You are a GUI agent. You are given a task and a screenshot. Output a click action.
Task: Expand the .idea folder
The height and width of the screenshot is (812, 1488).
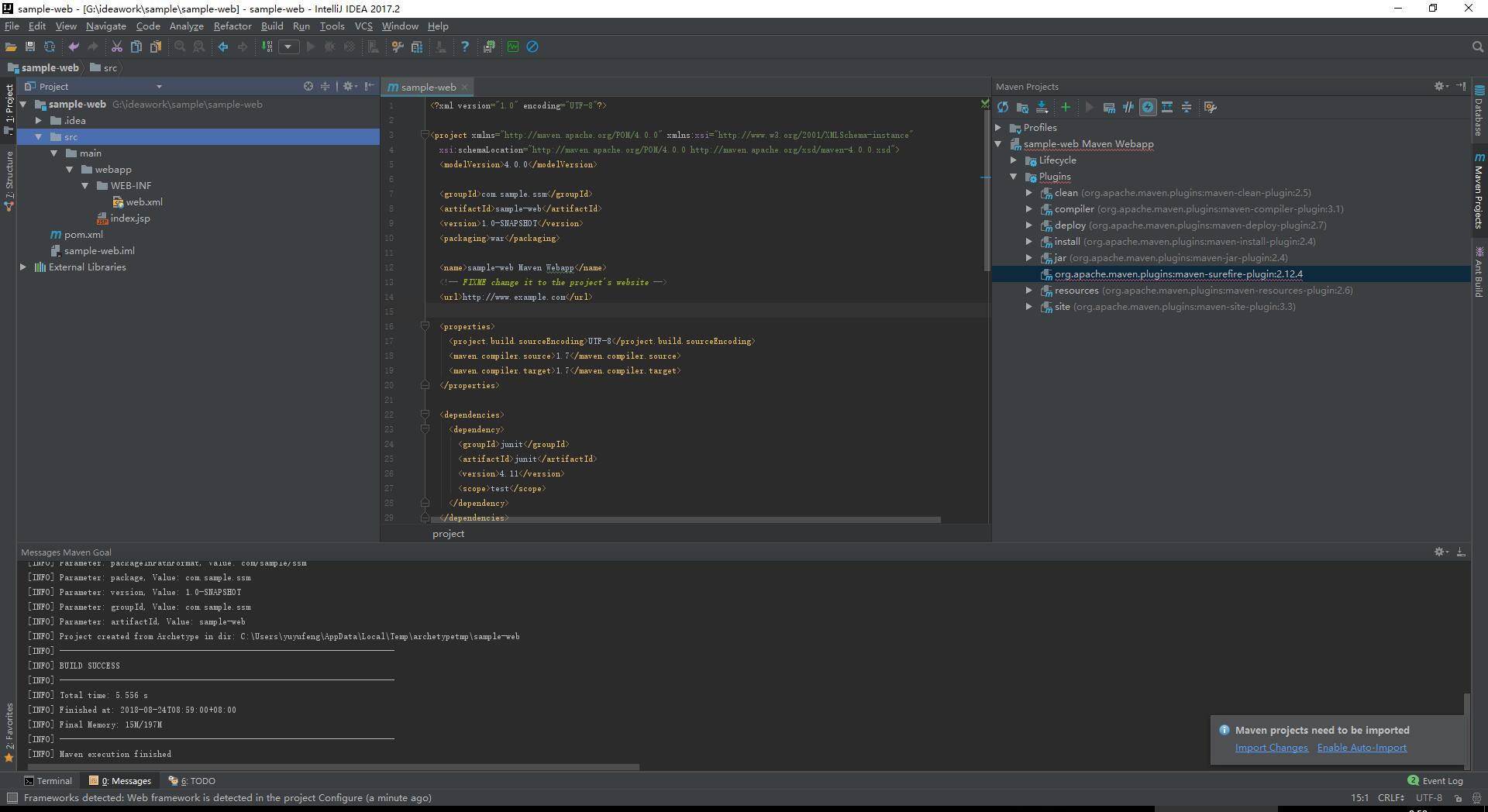point(39,121)
